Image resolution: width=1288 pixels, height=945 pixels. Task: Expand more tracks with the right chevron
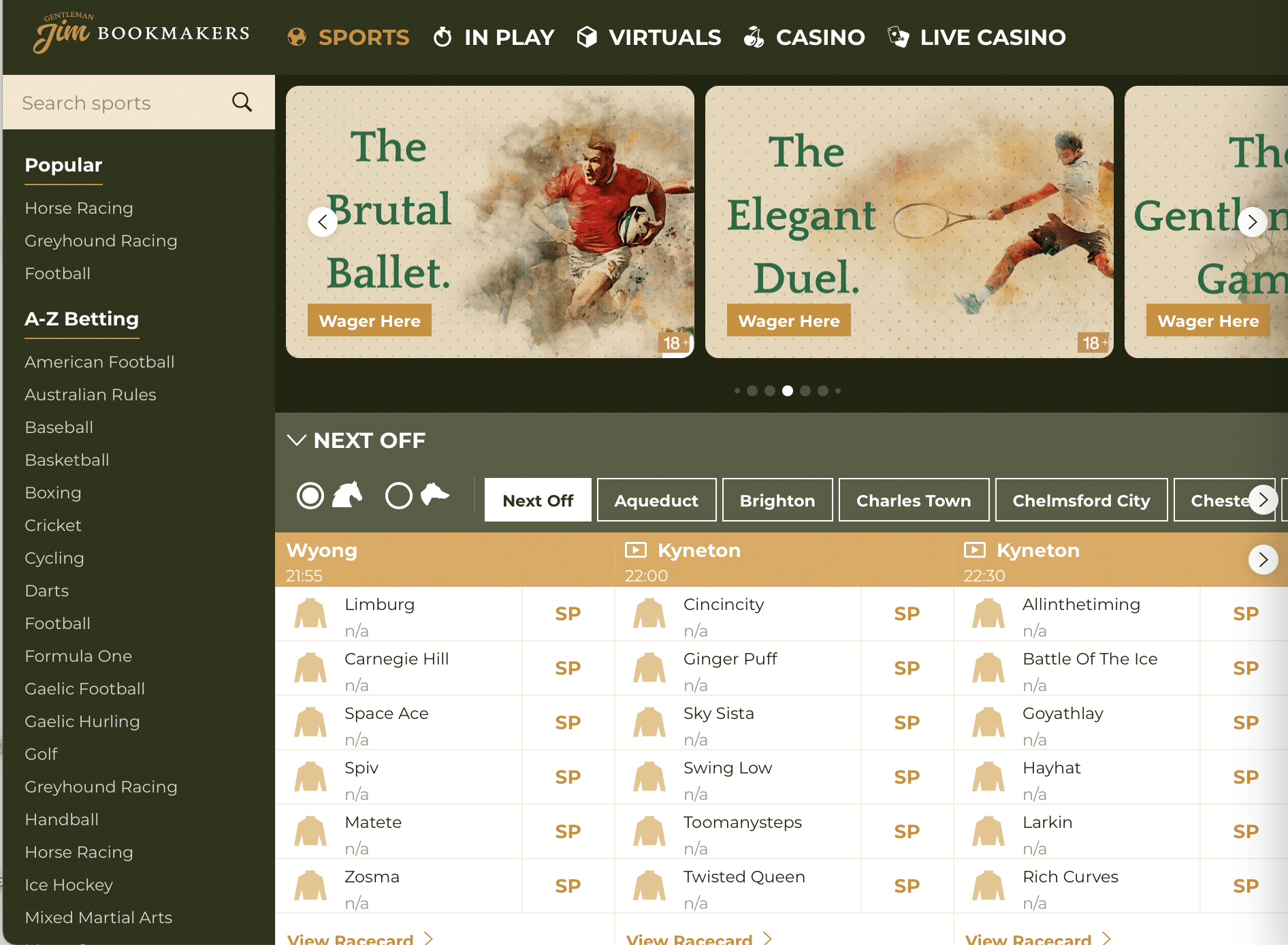[1263, 500]
